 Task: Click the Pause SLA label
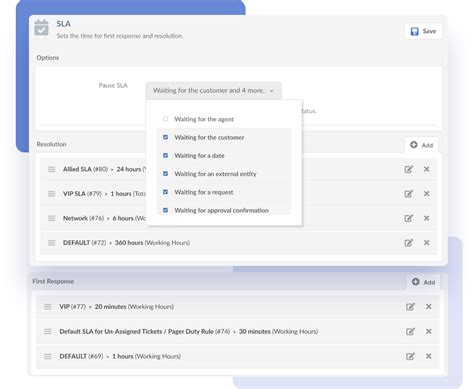[x=113, y=86]
